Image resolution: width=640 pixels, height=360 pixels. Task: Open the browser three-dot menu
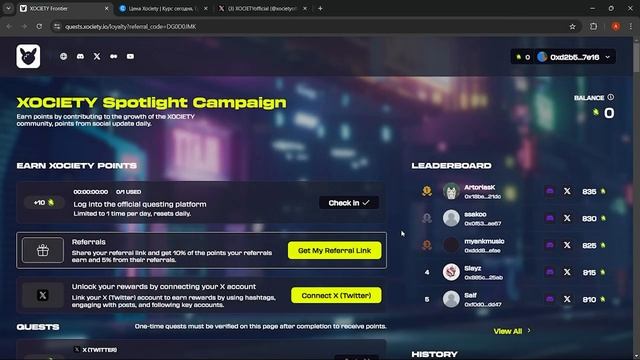coord(631,27)
